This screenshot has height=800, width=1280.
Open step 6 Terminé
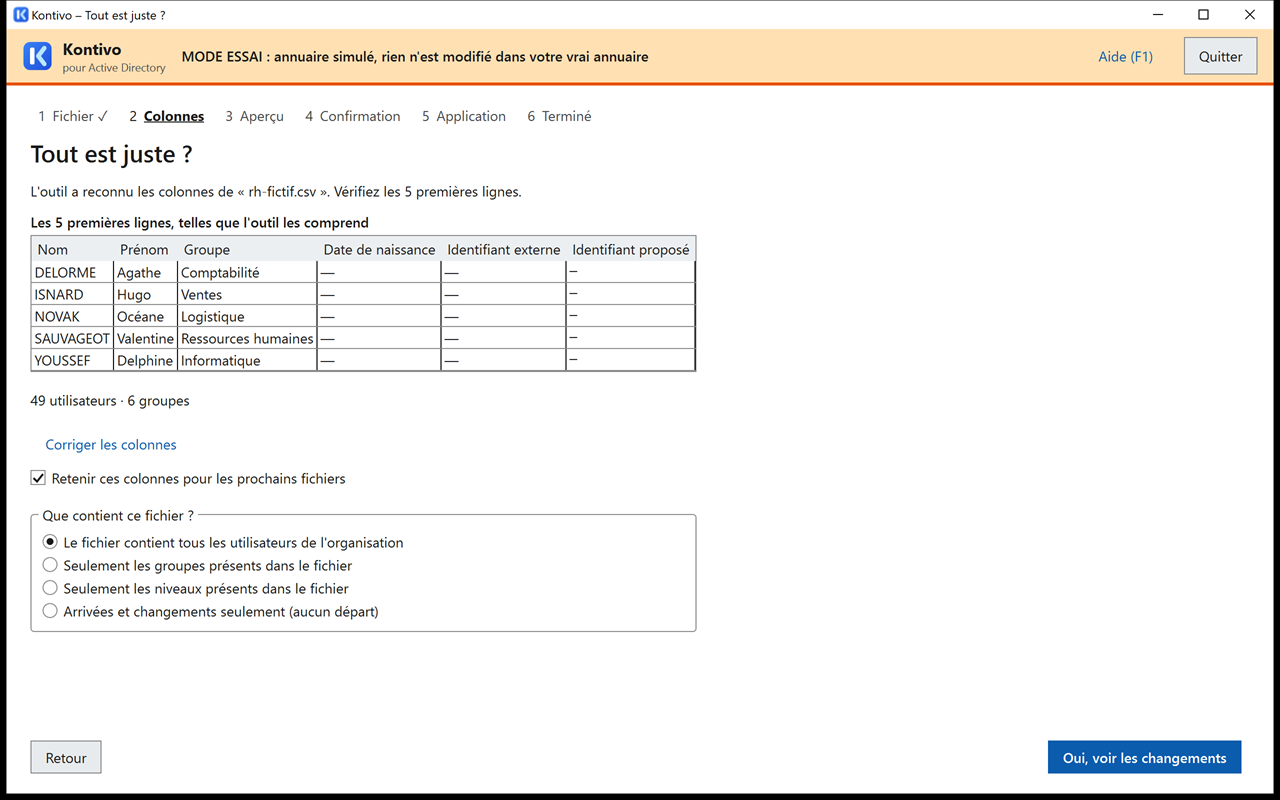tap(559, 116)
